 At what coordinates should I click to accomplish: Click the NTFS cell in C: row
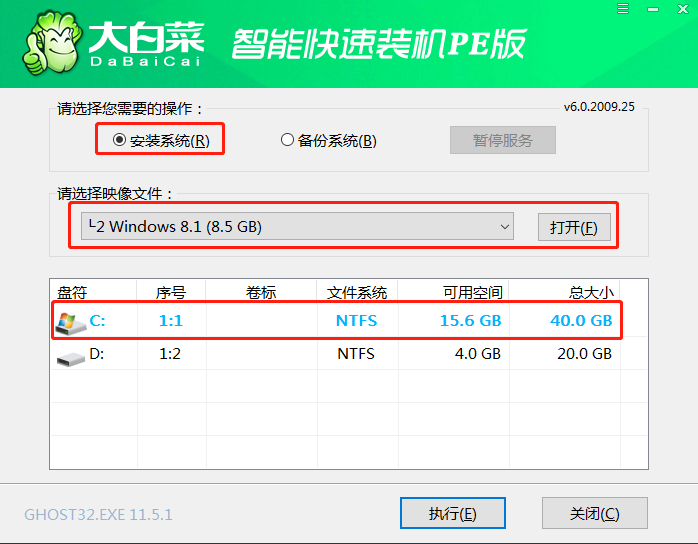coord(356,321)
